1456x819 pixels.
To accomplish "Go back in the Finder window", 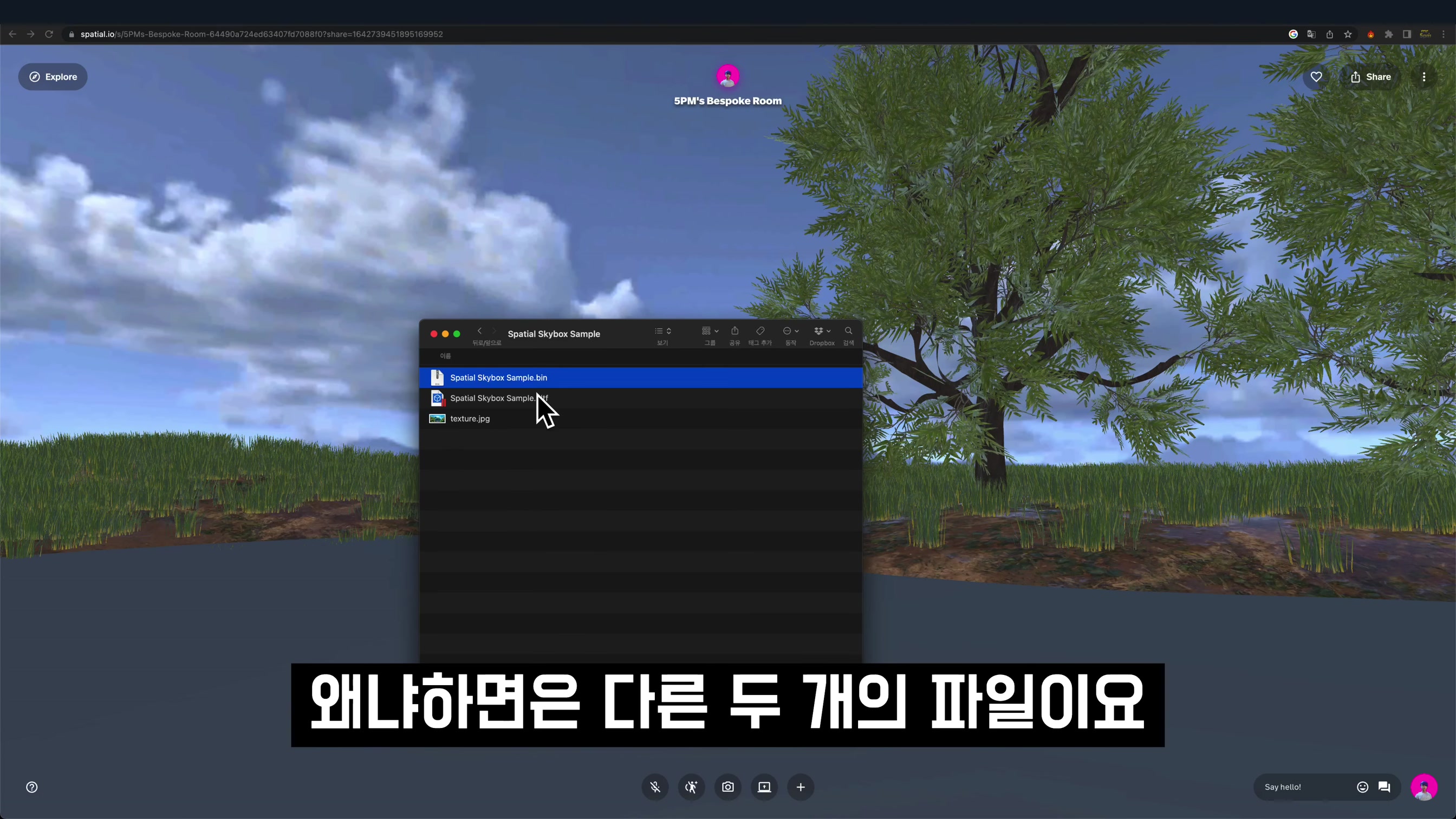I will tap(479, 331).
